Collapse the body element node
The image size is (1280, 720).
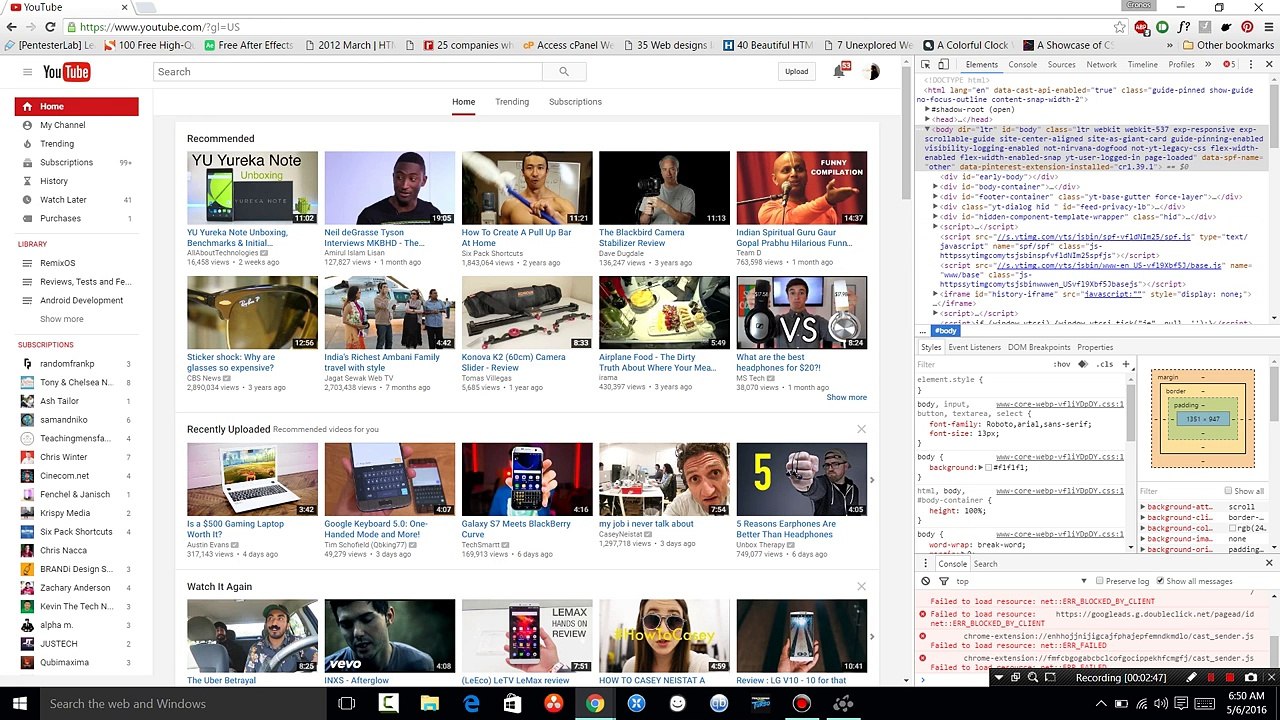coord(927,129)
